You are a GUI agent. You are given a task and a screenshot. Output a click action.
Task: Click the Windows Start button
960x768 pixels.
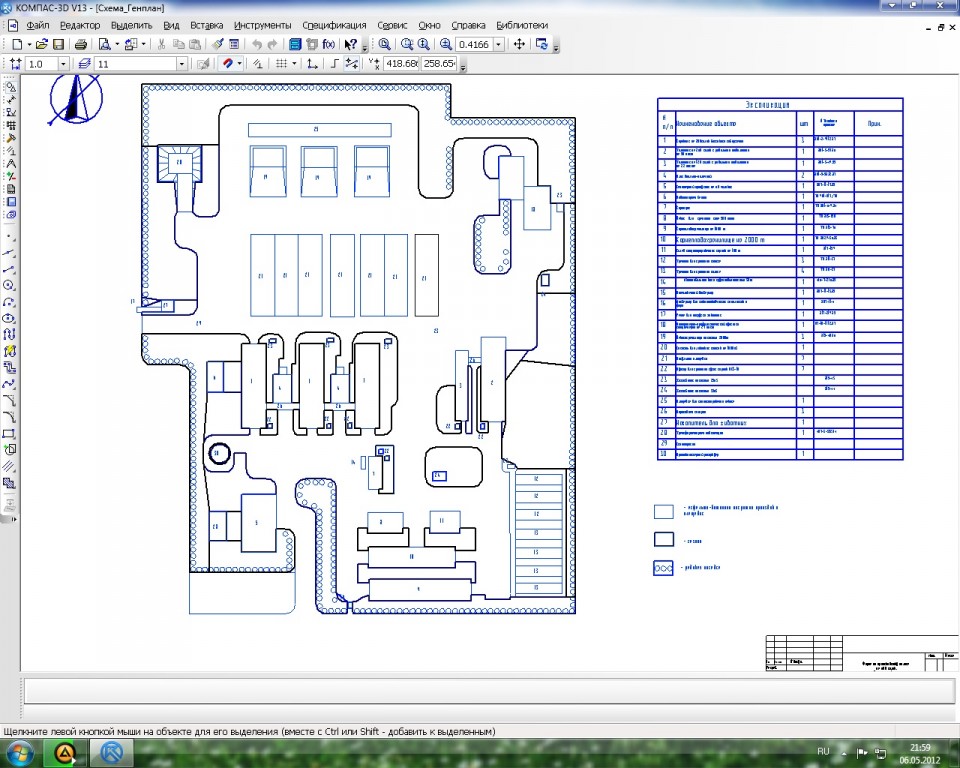click(x=18, y=752)
